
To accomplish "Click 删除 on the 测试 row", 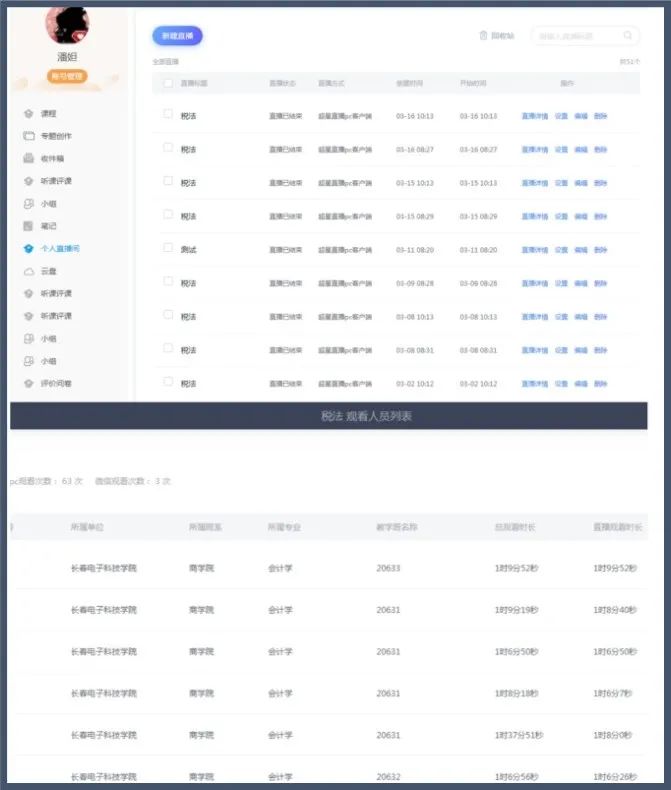I will (600, 250).
